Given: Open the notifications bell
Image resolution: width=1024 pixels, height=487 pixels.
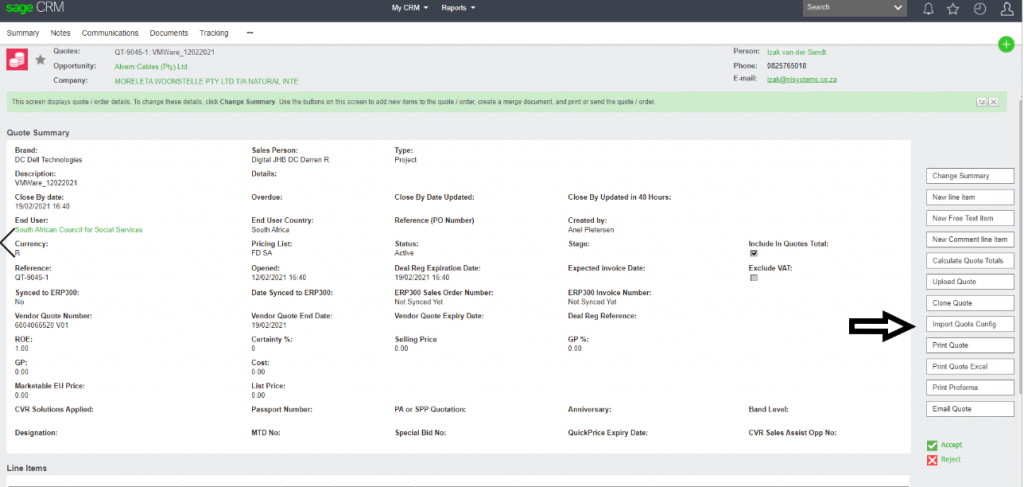Looking at the screenshot, I should pyautogui.click(x=929, y=9).
